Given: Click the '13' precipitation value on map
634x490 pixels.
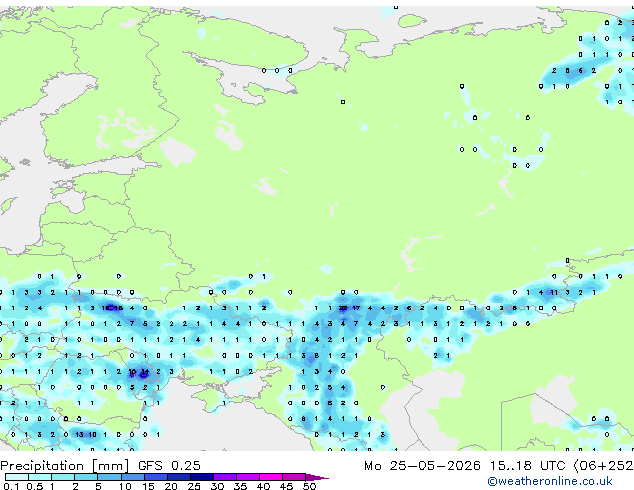Looking at the screenshot, I should tap(79, 435).
